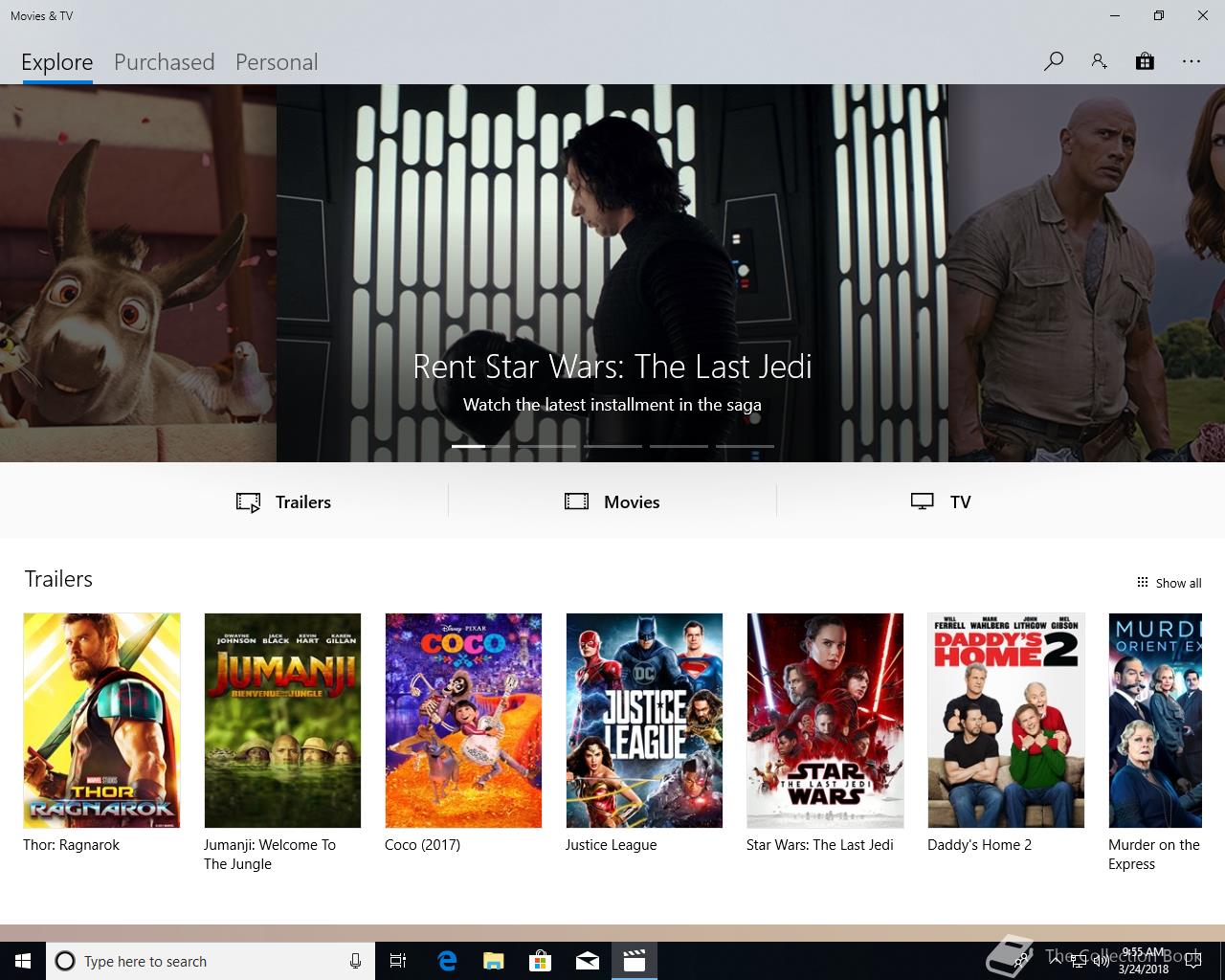
Task: Click the Justice League title text
Action: (x=611, y=845)
